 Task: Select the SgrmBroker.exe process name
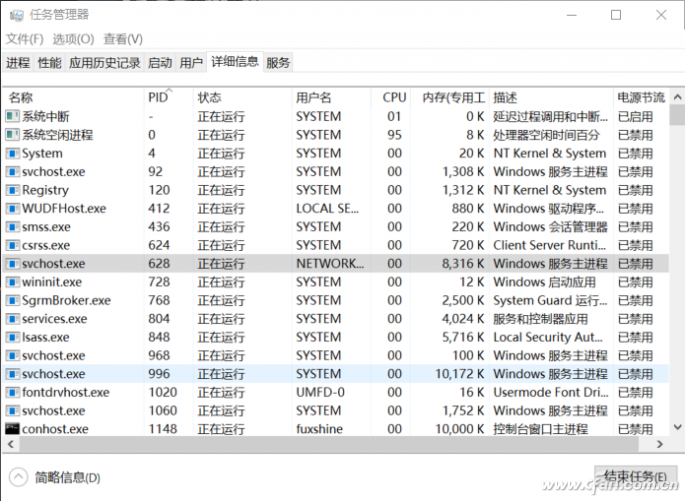coord(66,301)
